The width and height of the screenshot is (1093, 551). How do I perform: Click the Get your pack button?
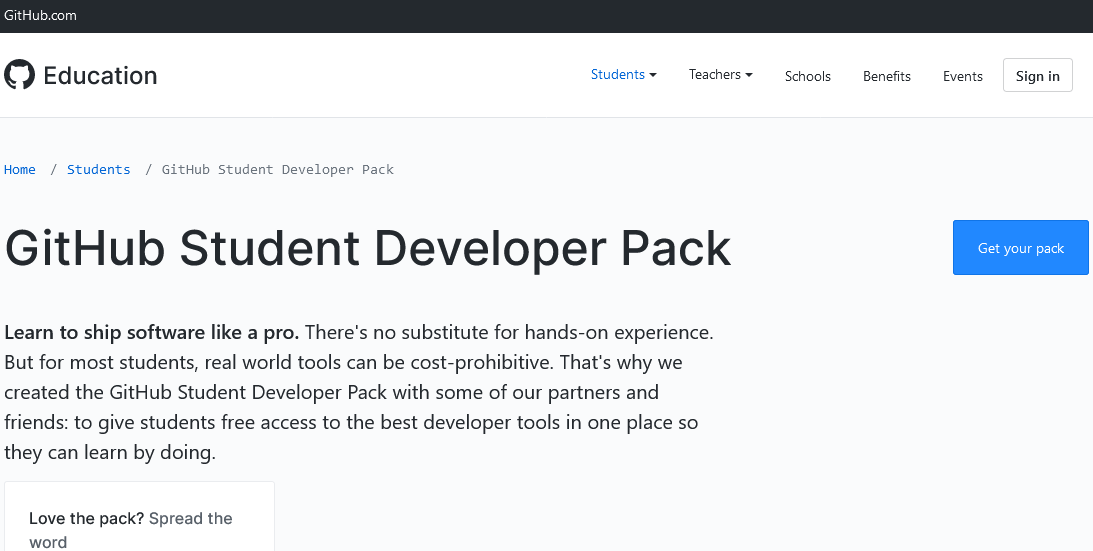(1021, 248)
